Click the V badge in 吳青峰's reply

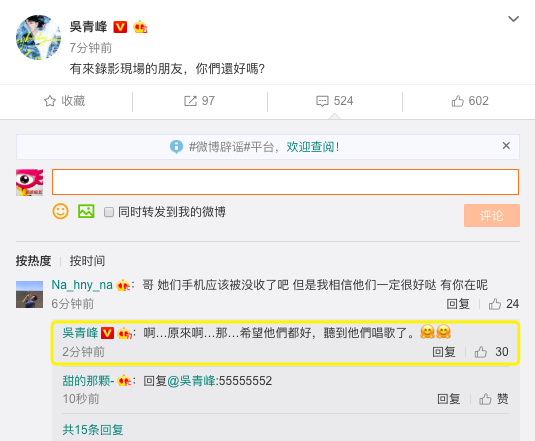coord(107,333)
